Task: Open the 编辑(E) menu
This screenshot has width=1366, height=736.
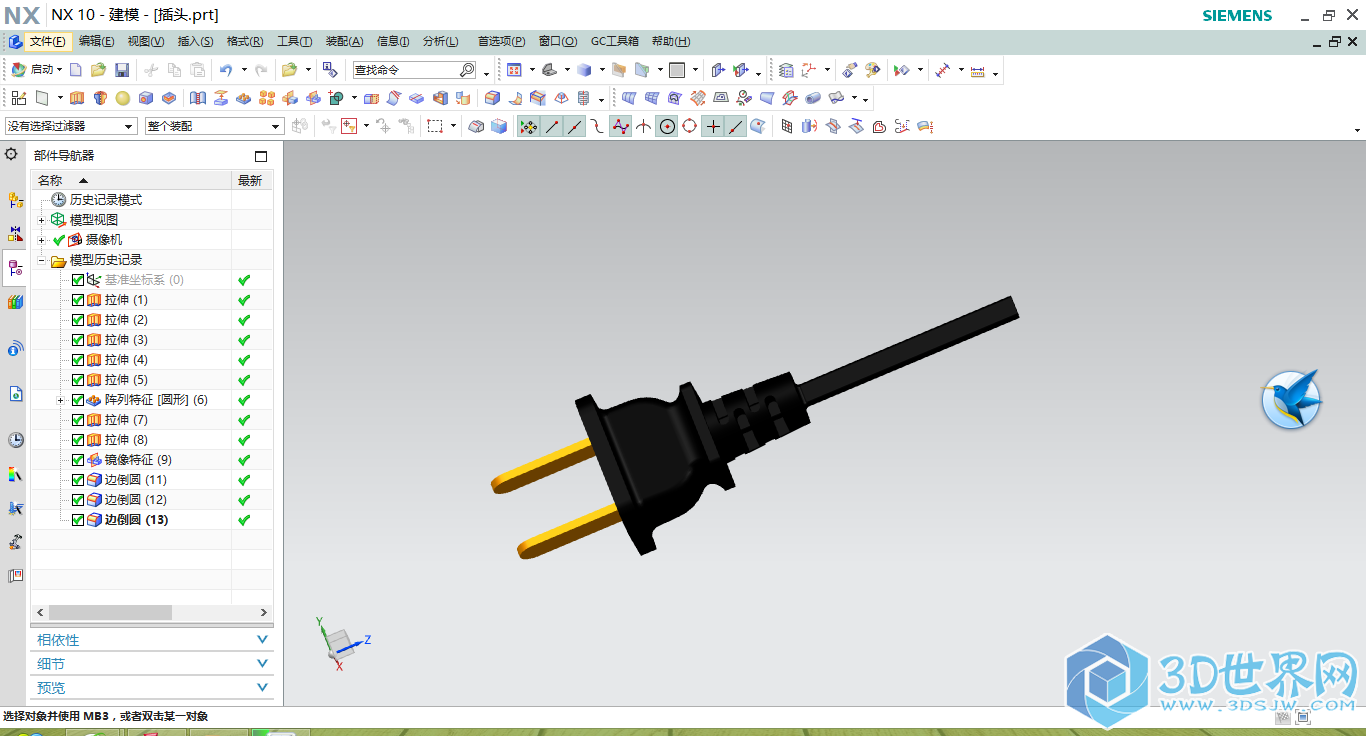Action: [97, 41]
